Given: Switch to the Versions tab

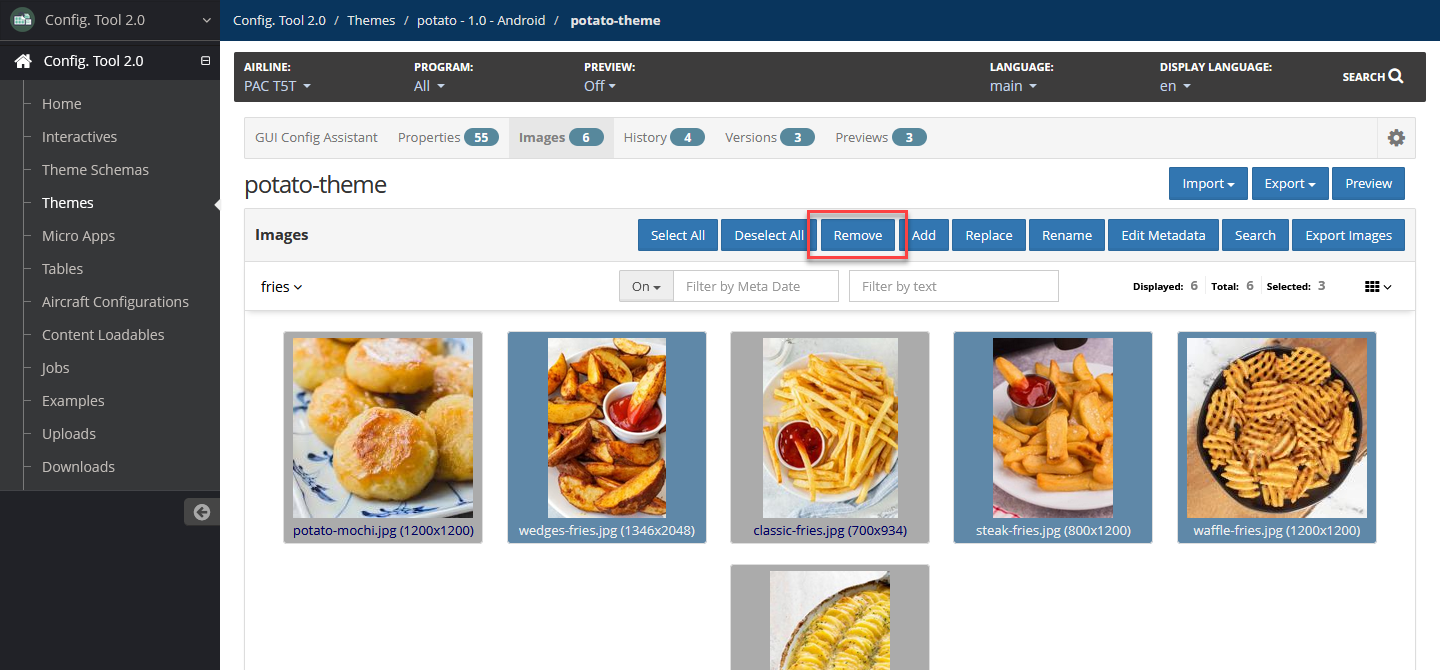Looking at the screenshot, I should (769, 138).
